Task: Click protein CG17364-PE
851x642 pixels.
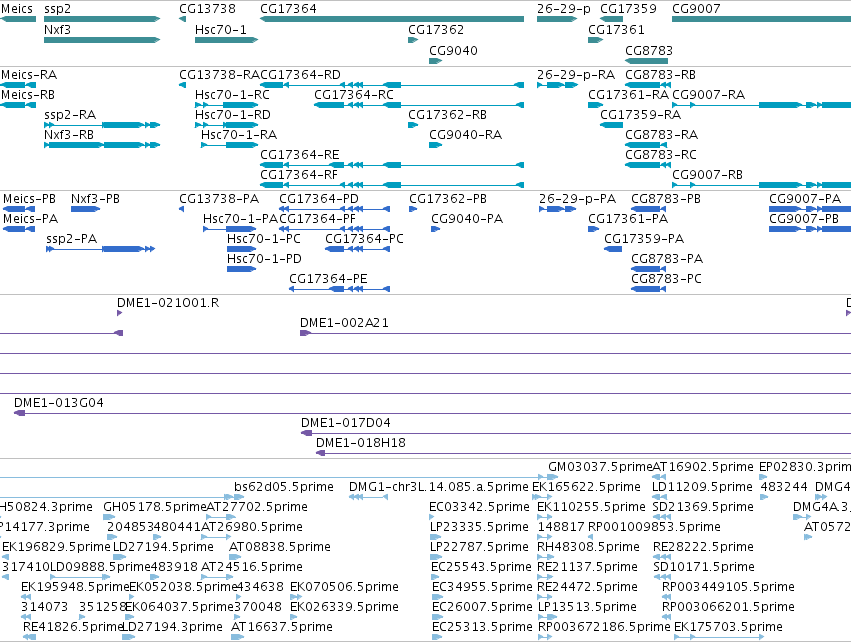Action: point(328,279)
